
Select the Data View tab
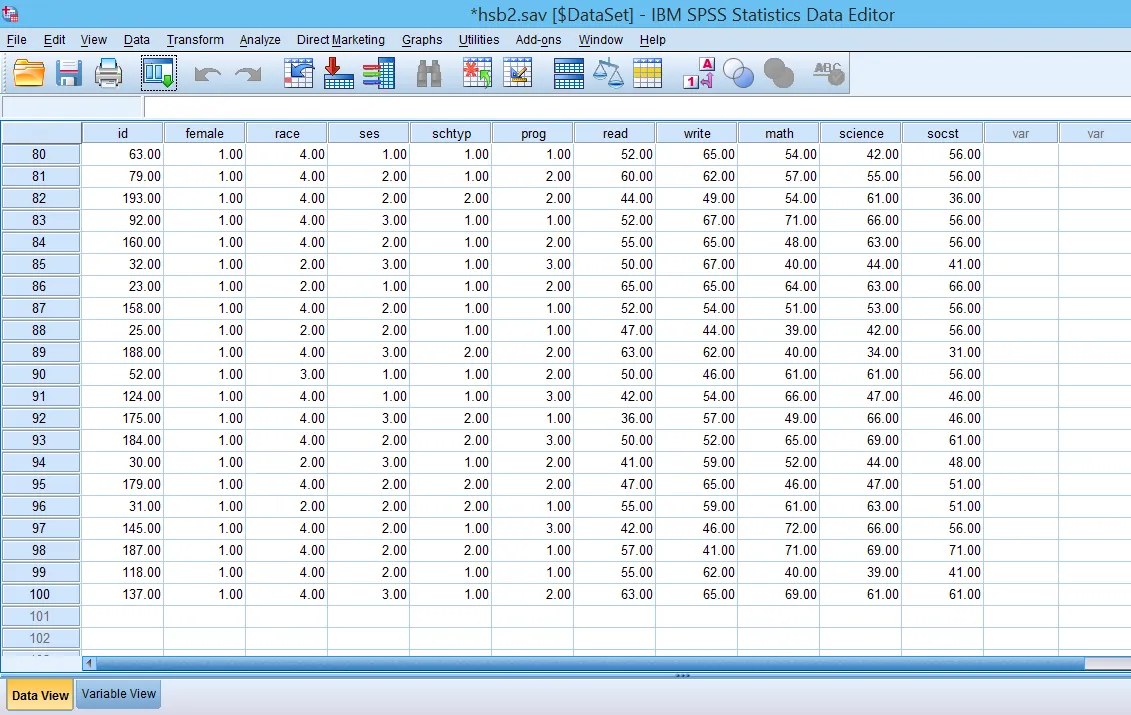tap(39, 694)
